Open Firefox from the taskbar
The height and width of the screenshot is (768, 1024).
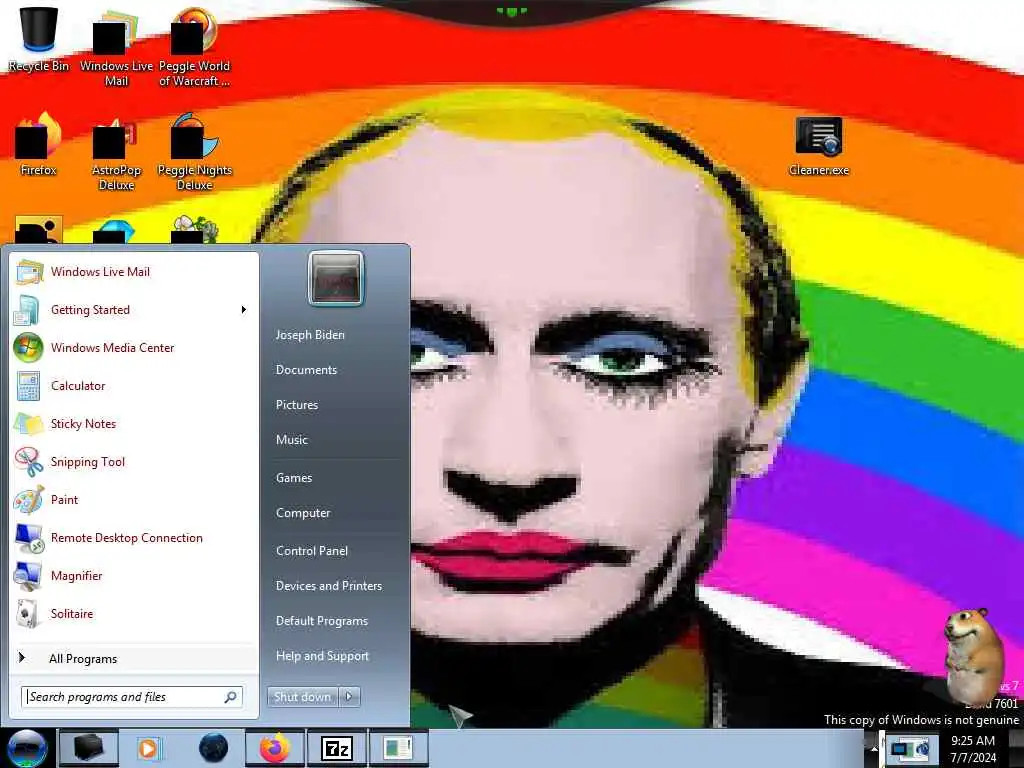275,748
